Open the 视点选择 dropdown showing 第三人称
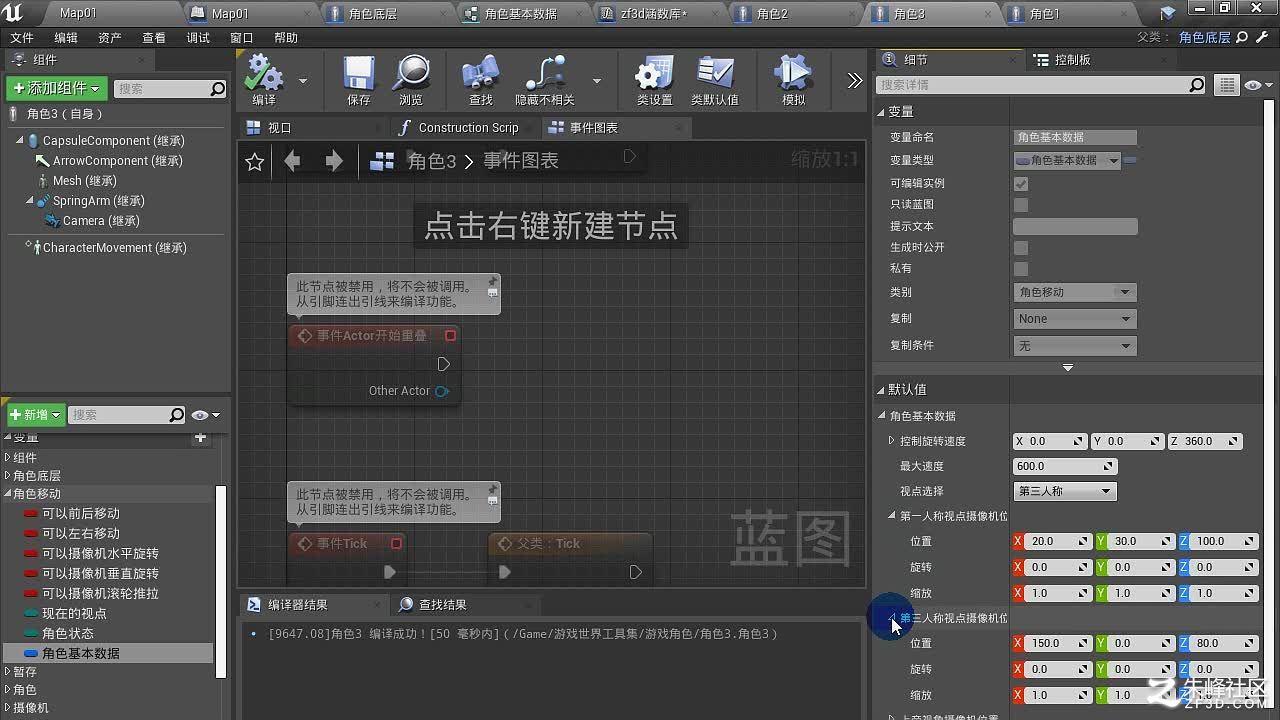The image size is (1280, 720). (x=1064, y=491)
